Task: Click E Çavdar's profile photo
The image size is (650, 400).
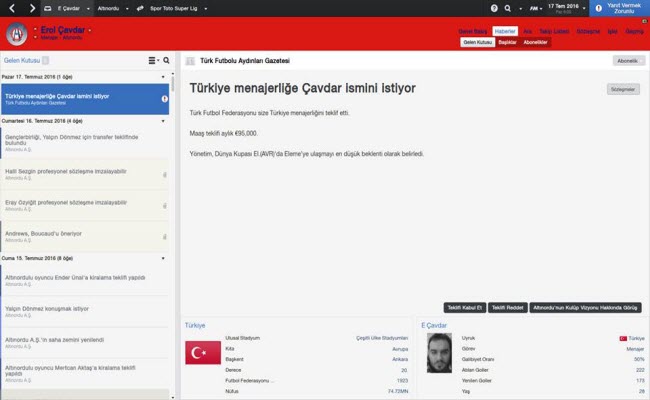Action: (x=438, y=352)
